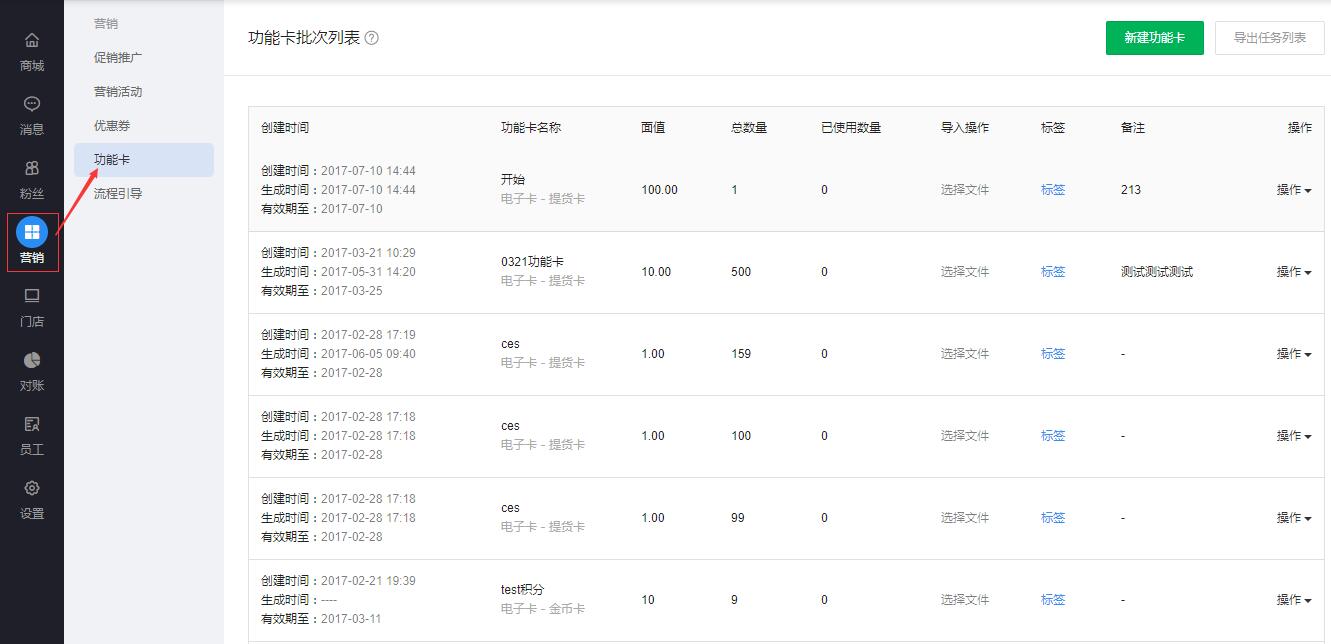1331x644 pixels.
Task: Click the 营销 marketing grid icon
Action: pos(32,232)
